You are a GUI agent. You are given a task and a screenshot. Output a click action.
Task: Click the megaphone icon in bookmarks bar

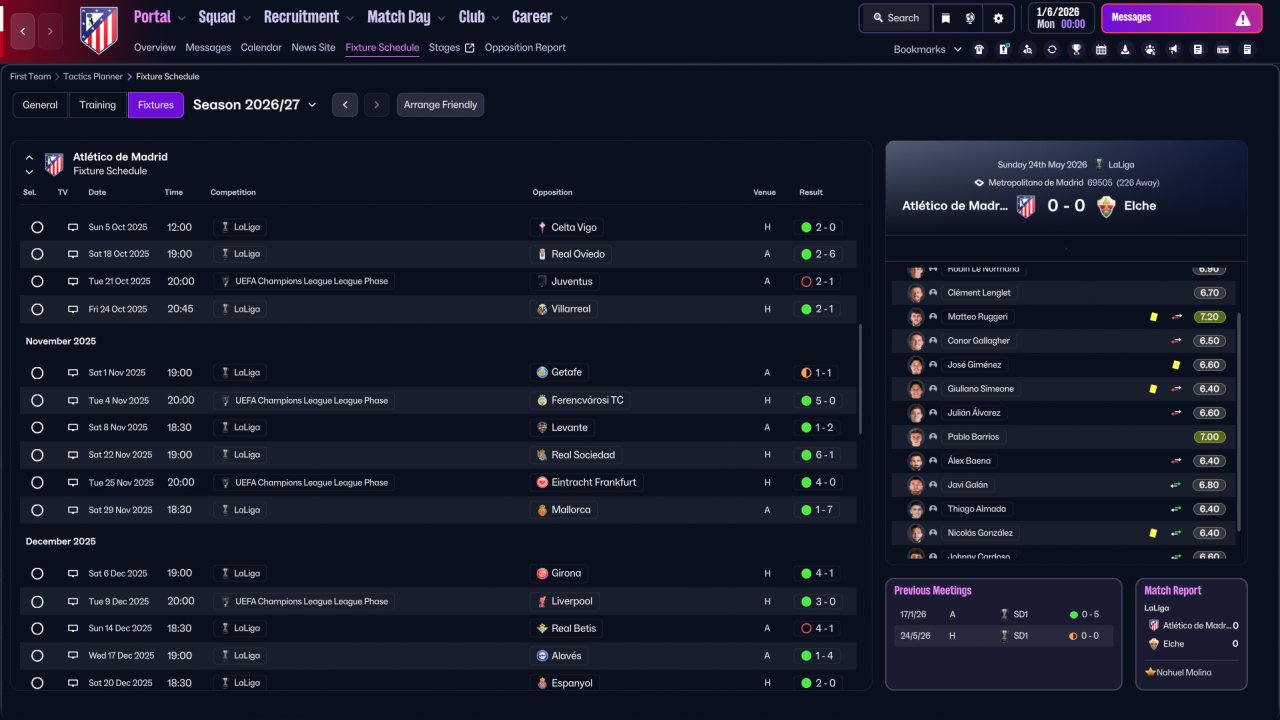click(1173, 49)
